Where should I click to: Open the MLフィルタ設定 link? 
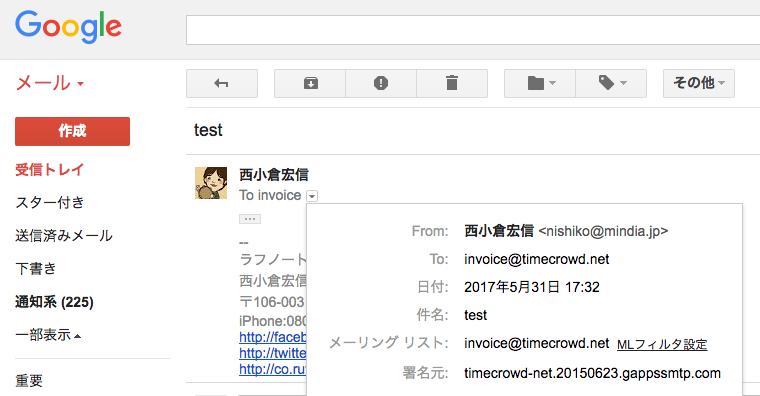(662, 345)
